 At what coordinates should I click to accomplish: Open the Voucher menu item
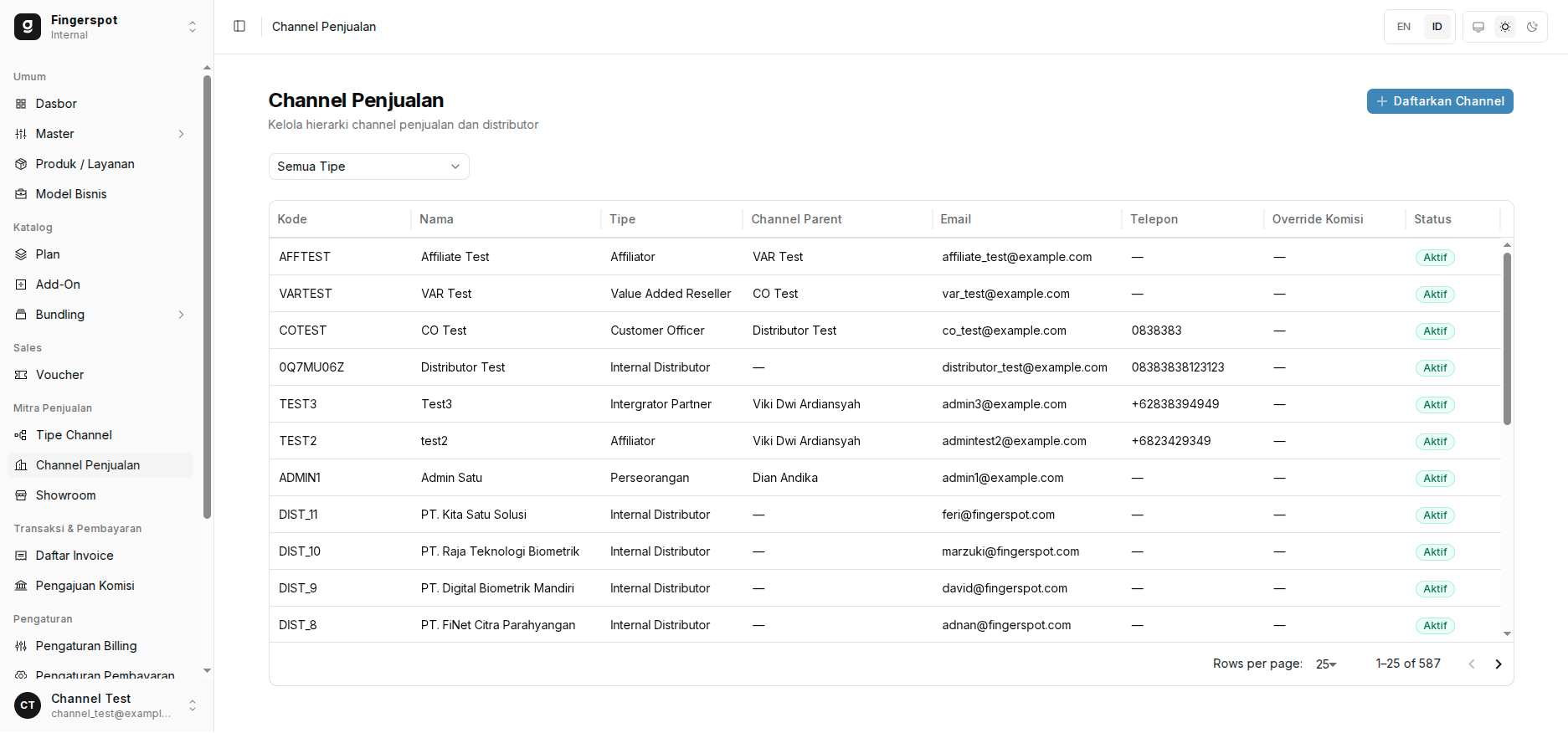point(100,375)
